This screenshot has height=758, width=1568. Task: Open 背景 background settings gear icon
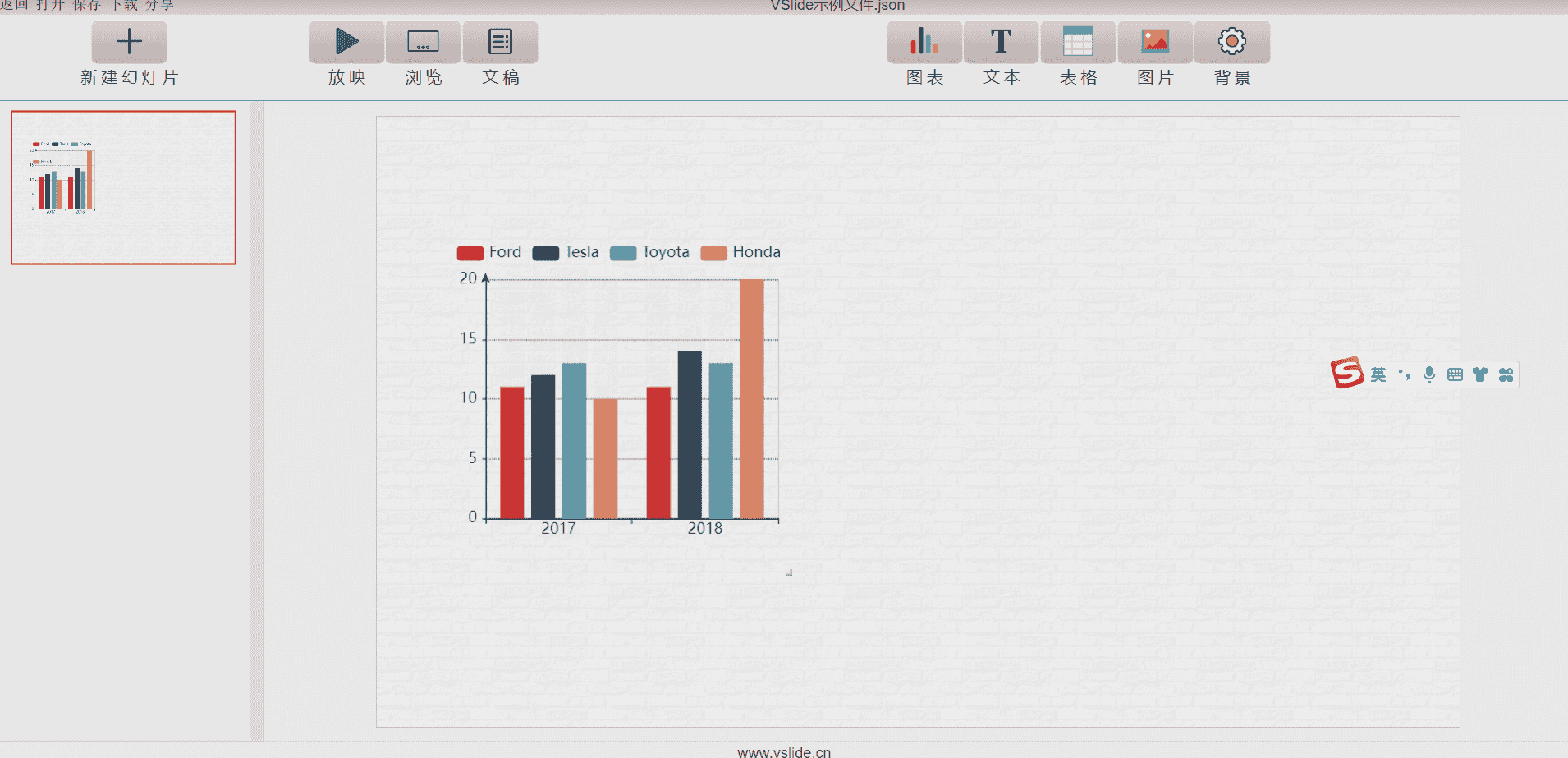tap(1232, 42)
